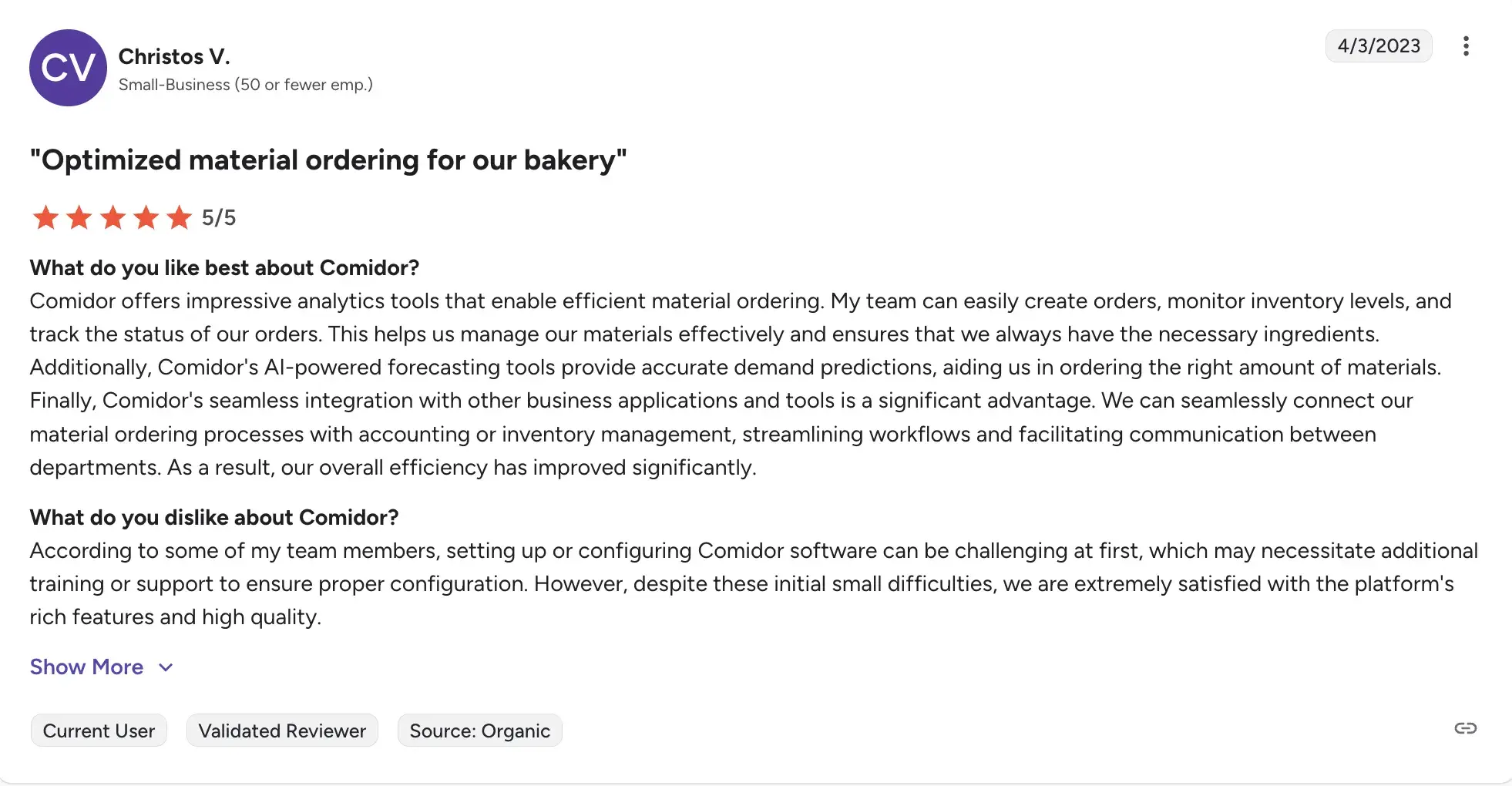This screenshot has height=786, width=1512.
Task: Click the 5/5 rating score text
Action: coord(219,218)
